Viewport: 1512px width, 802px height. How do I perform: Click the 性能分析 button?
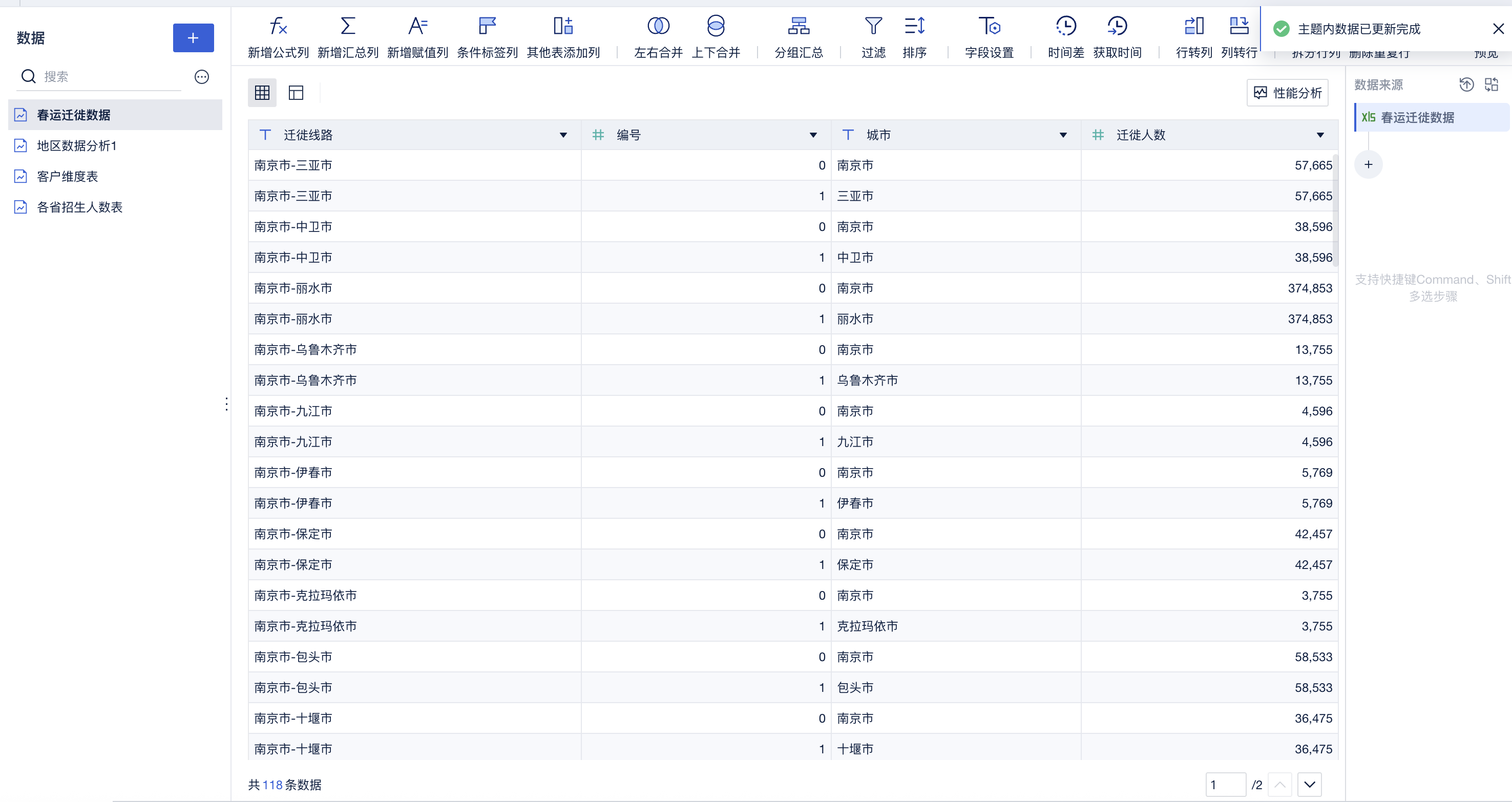[x=1287, y=93]
